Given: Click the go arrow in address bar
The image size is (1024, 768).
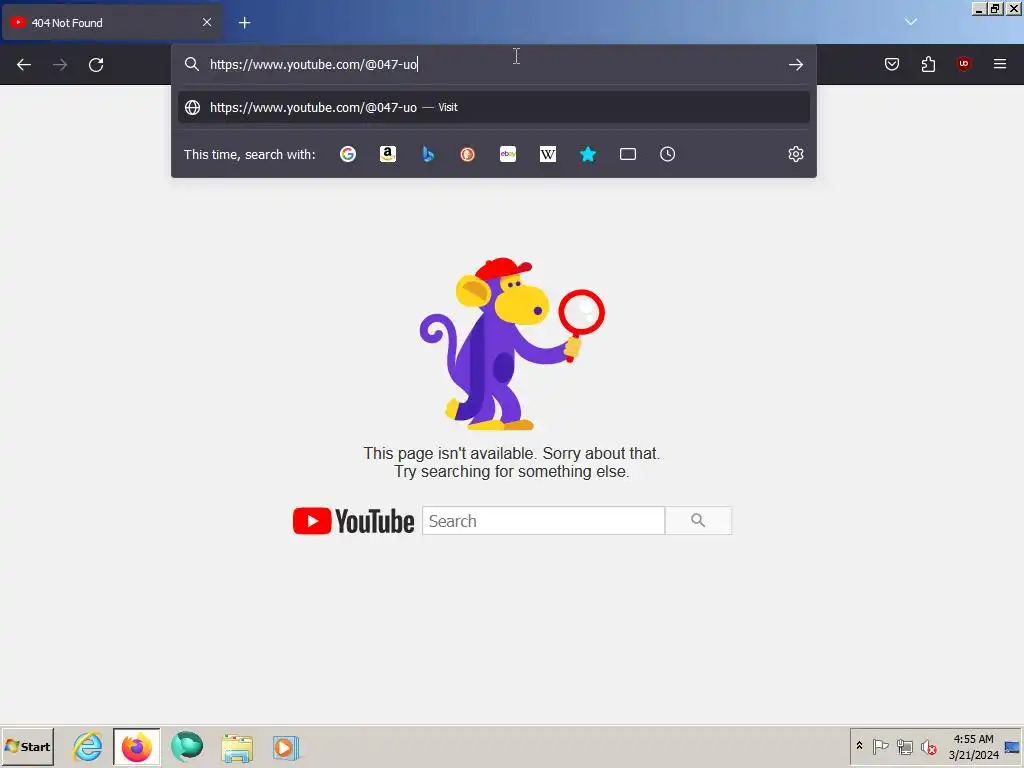Looking at the screenshot, I should coord(795,65).
